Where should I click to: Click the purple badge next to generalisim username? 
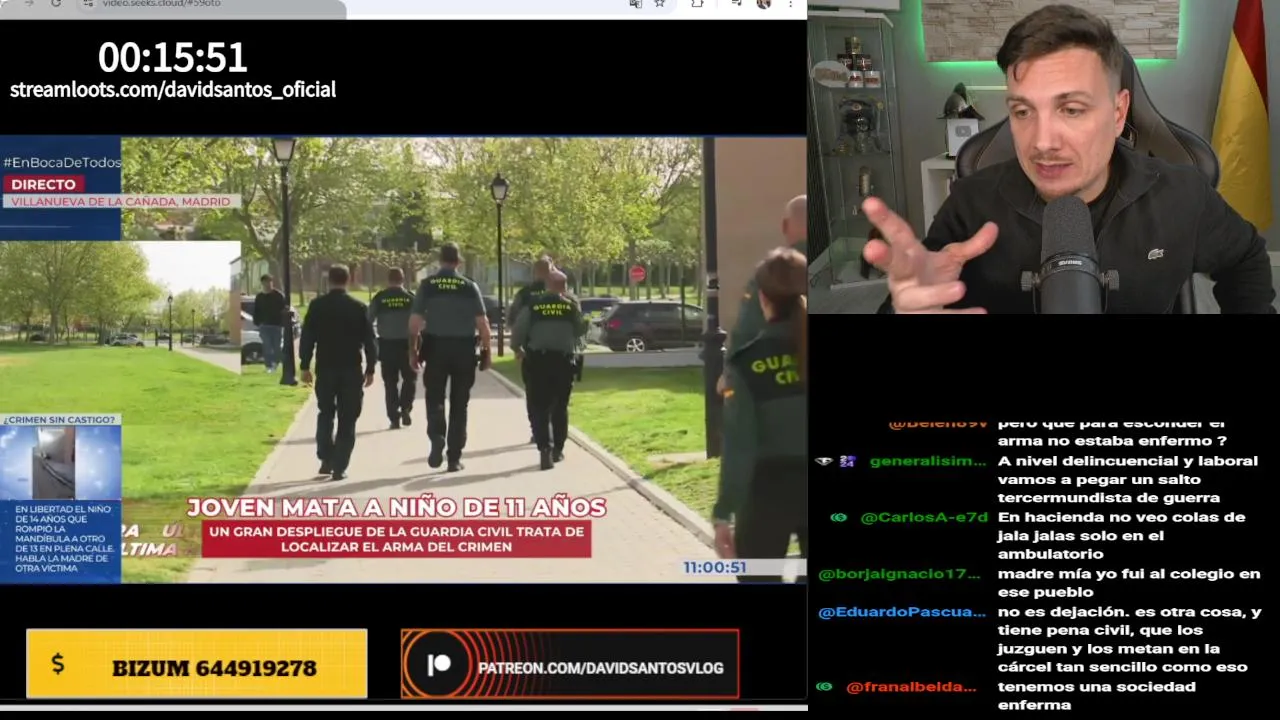click(x=847, y=461)
